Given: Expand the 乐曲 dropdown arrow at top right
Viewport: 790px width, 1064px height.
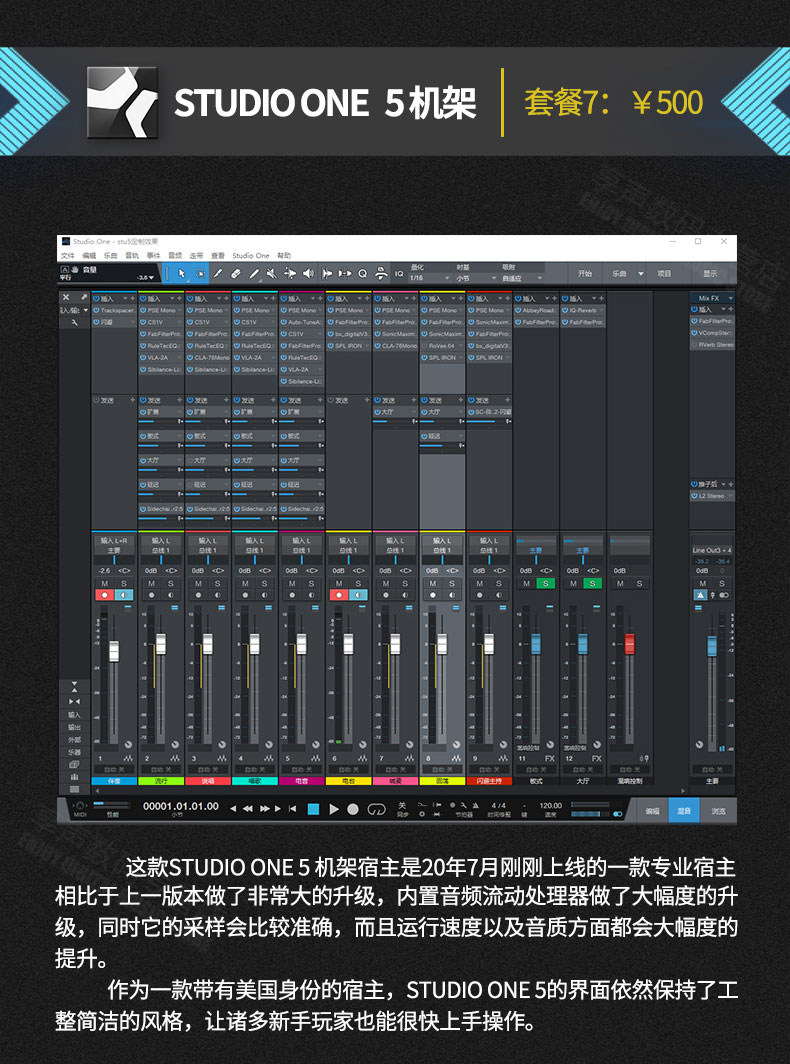Looking at the screenshot, I should click(x=640, y=274).
